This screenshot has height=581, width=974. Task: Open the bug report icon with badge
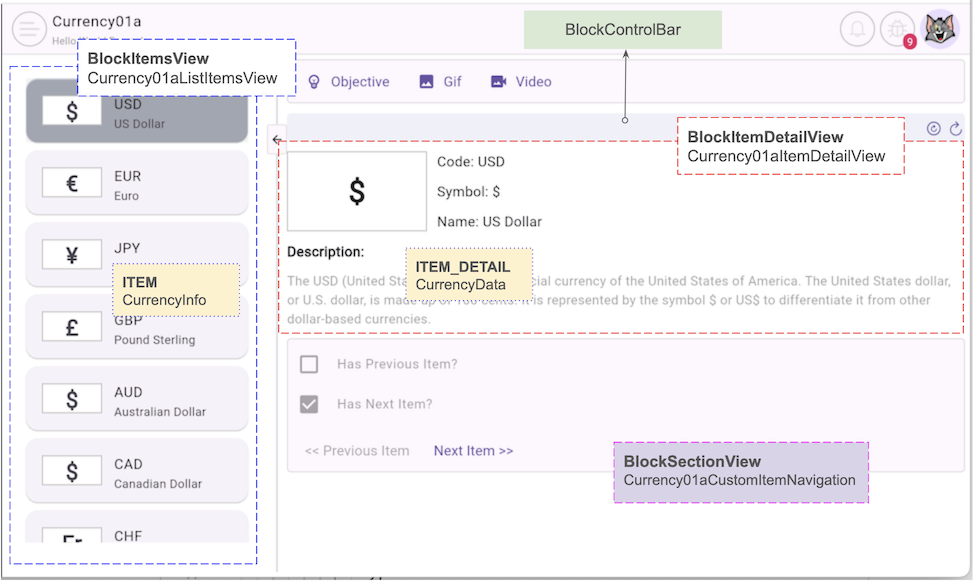[897, 29]
